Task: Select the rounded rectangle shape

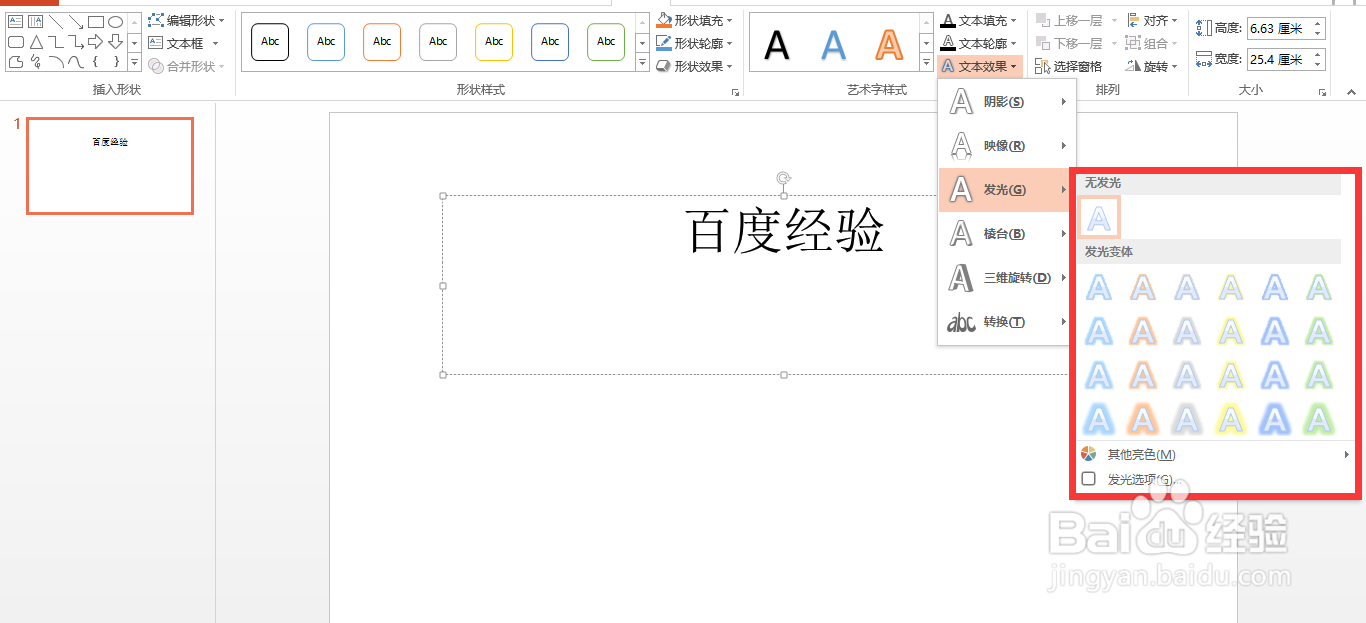Action: [x=16, y=42]
